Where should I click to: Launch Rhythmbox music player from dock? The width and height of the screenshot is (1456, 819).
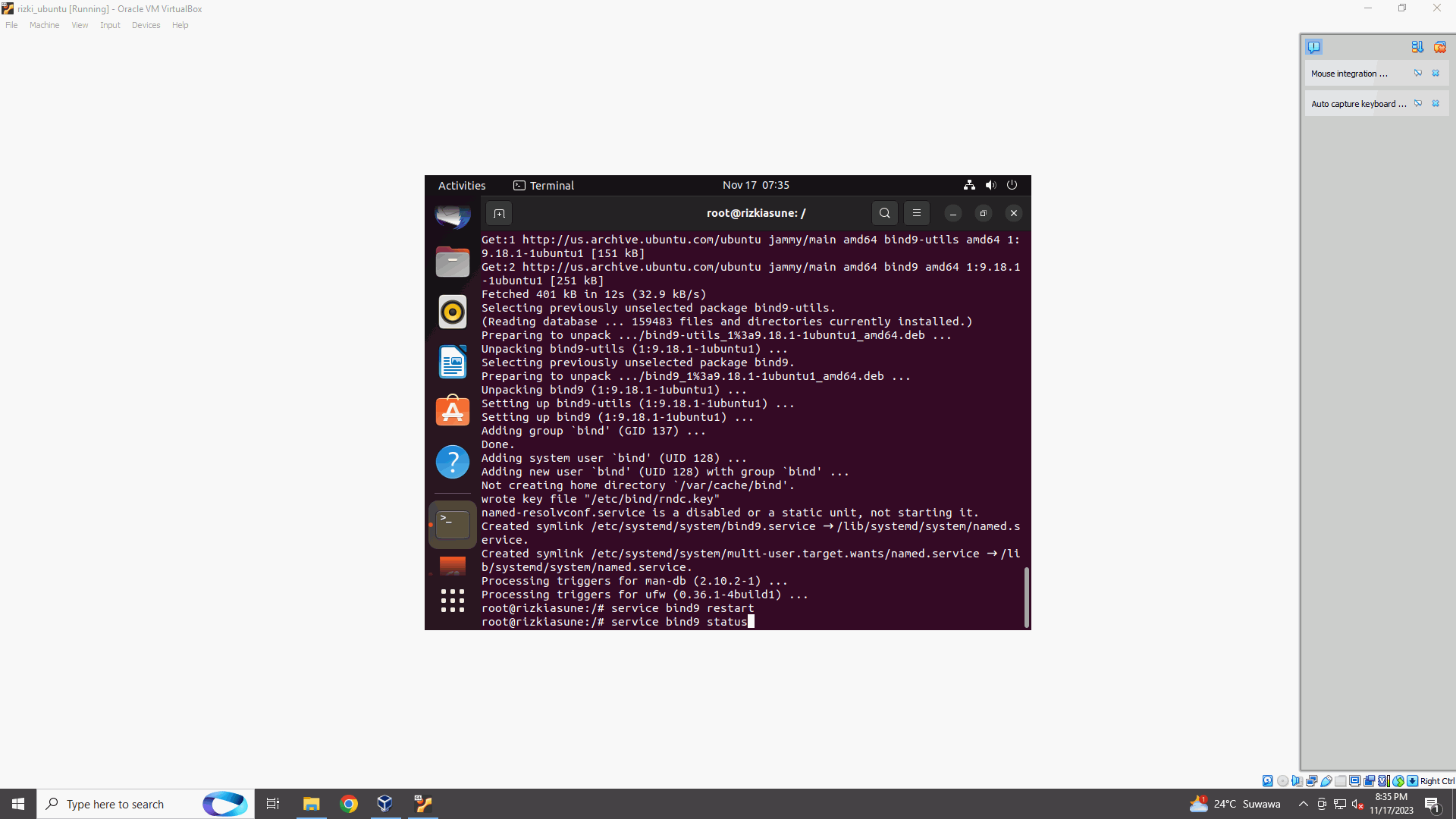coord(453,312)
